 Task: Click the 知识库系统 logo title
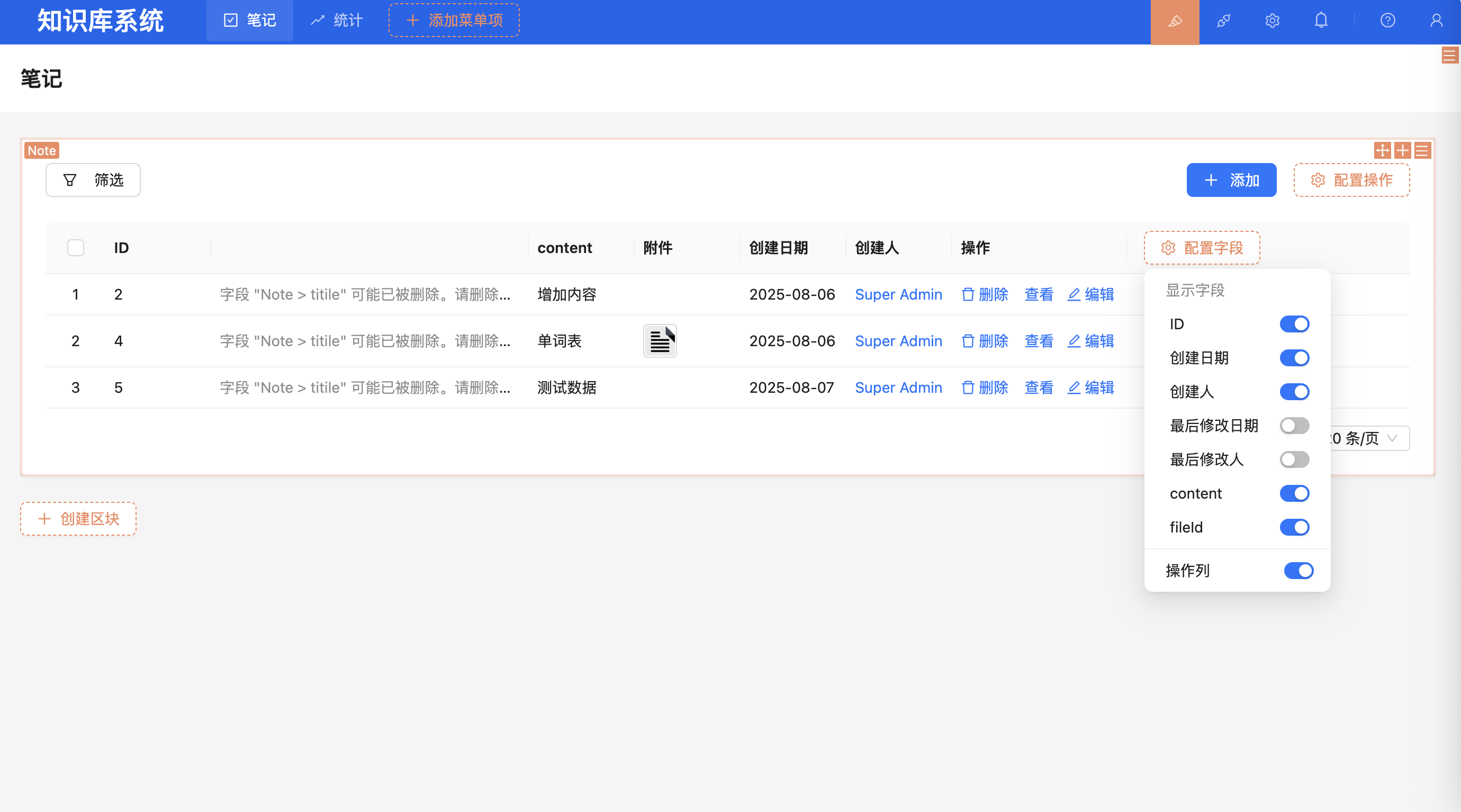[101, 21]
